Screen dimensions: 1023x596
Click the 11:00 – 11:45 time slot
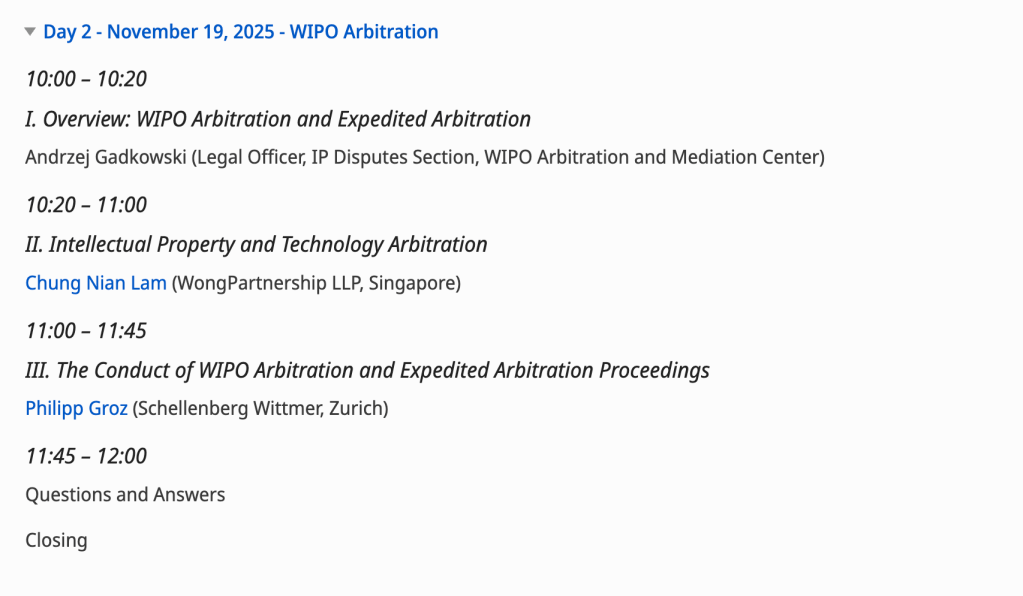tap(86, 331)
